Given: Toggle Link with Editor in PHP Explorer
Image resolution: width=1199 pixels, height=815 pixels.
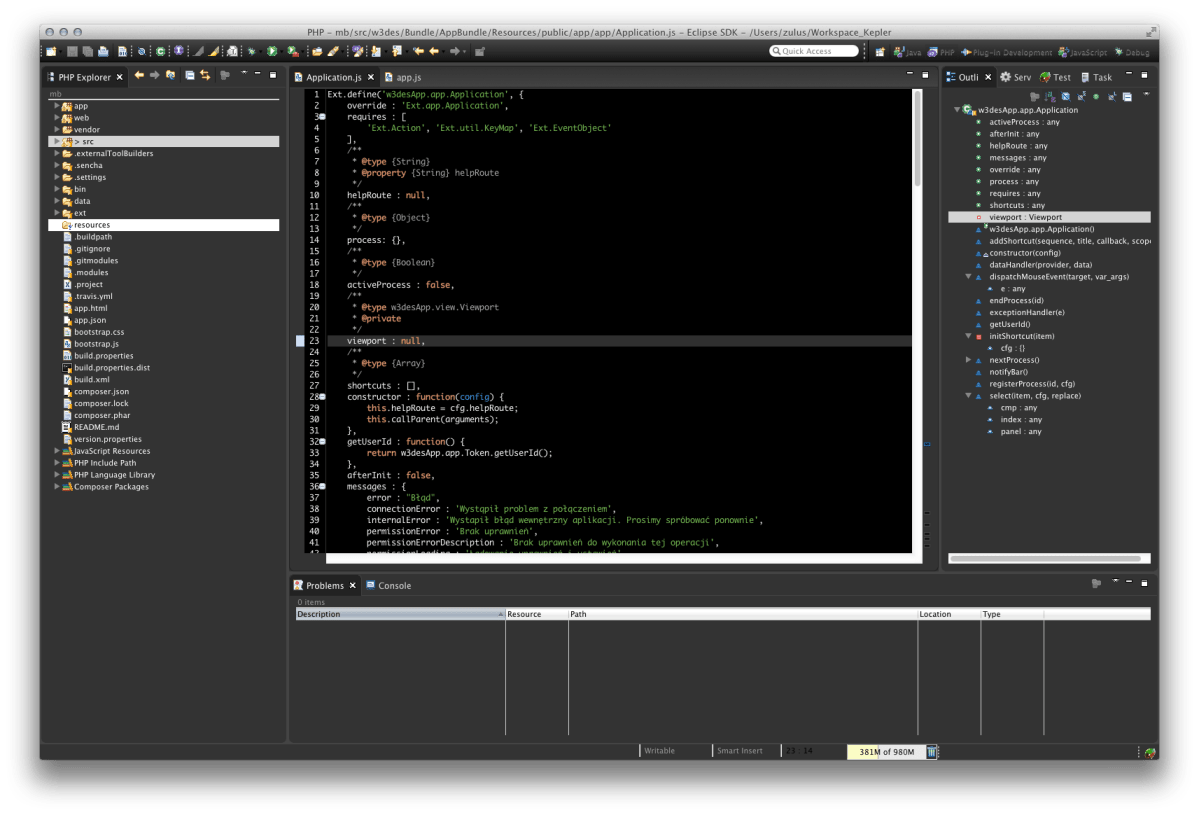Looking at the screenshot, I should [x=205, y=76].
